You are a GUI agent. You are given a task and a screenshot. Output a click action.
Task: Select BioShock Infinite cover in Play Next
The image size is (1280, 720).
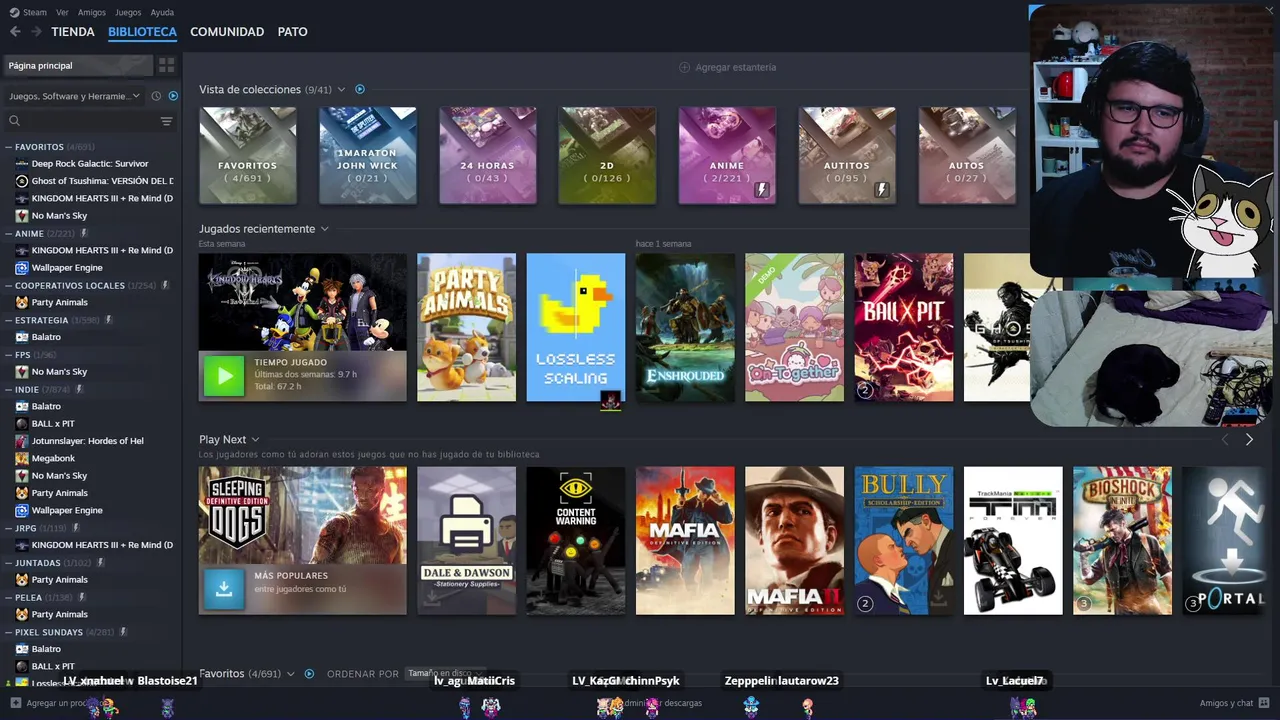(x=1122, y=540)
